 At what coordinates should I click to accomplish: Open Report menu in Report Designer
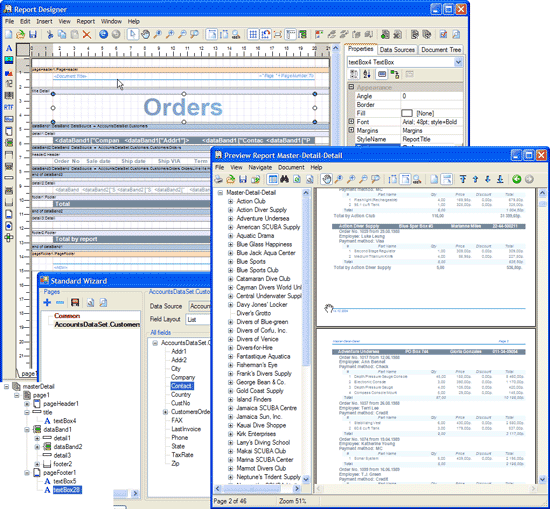pos(86,21)
